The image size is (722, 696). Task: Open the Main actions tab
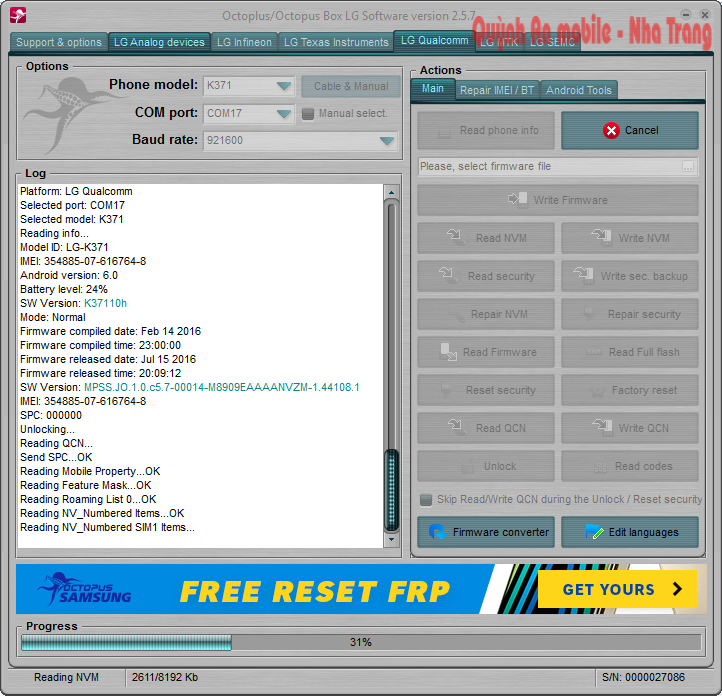(x=433, y=89)
